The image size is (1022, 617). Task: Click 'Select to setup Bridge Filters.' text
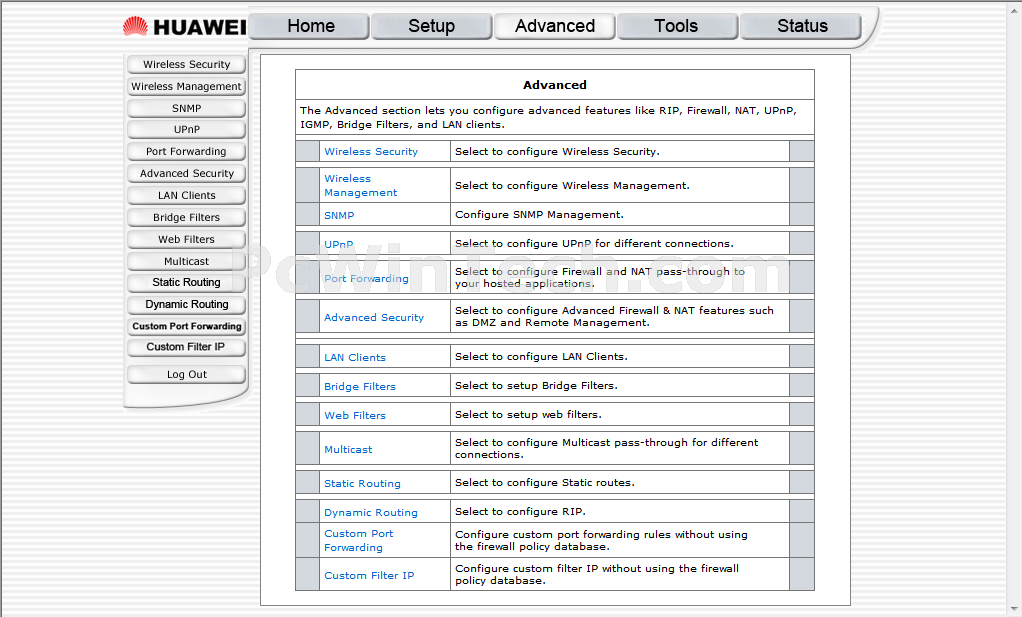tap(536, 386)
